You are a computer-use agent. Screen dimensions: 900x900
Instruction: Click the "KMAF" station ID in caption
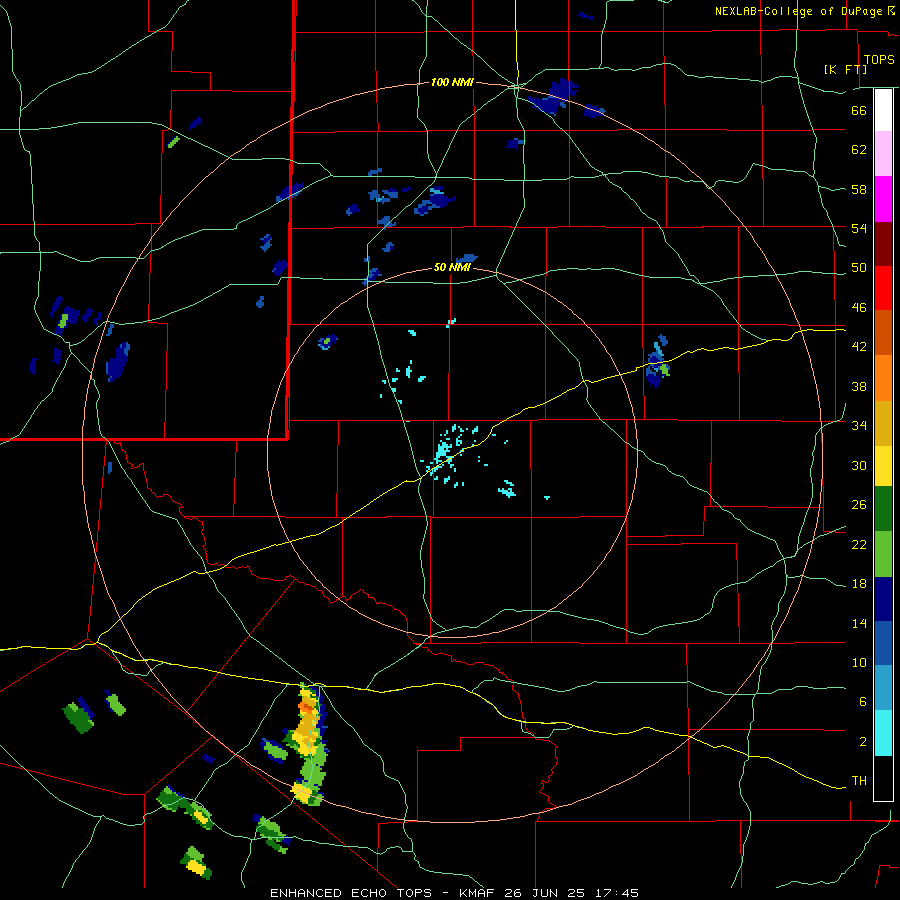478,893
